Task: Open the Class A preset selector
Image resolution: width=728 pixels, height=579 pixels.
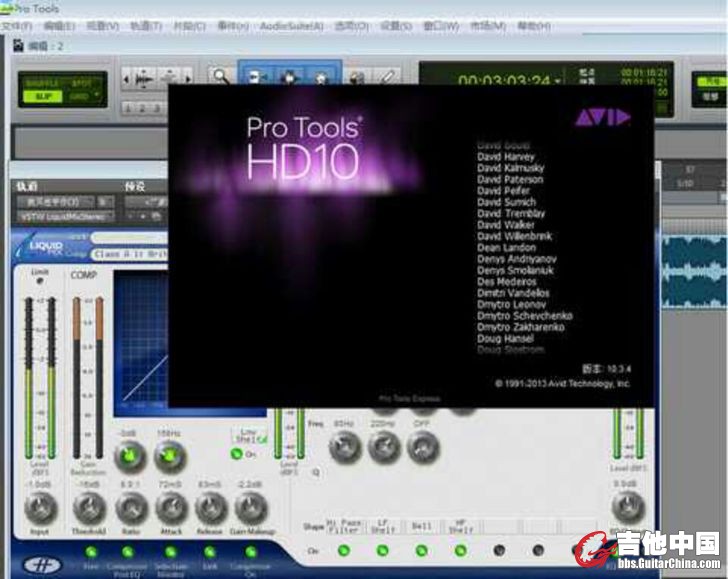Action: [x=130, y=254]
